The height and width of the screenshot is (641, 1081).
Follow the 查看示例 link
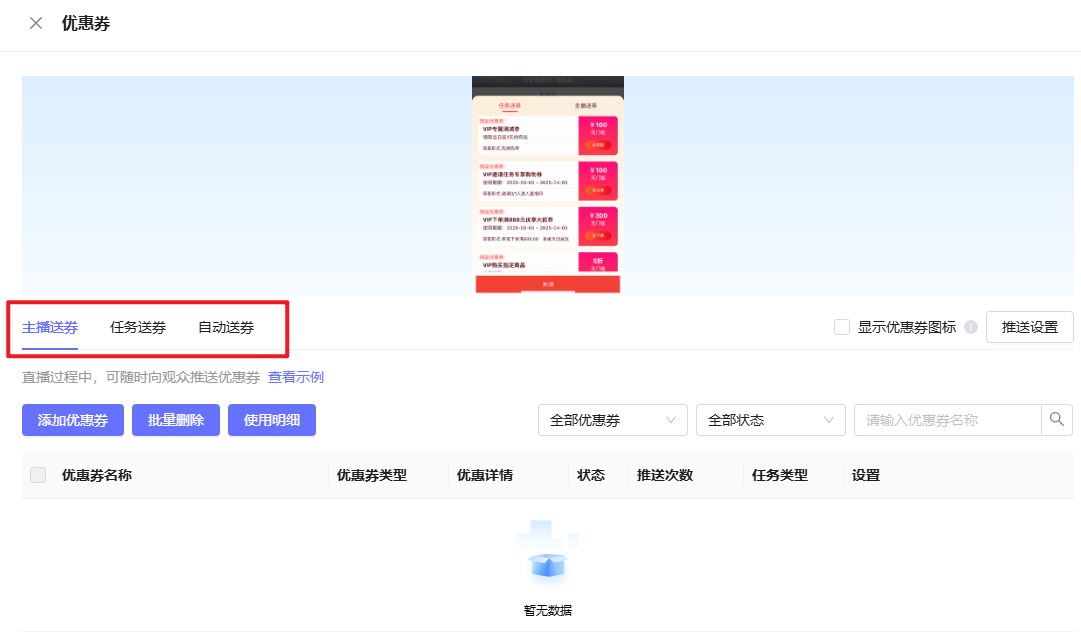296,377
